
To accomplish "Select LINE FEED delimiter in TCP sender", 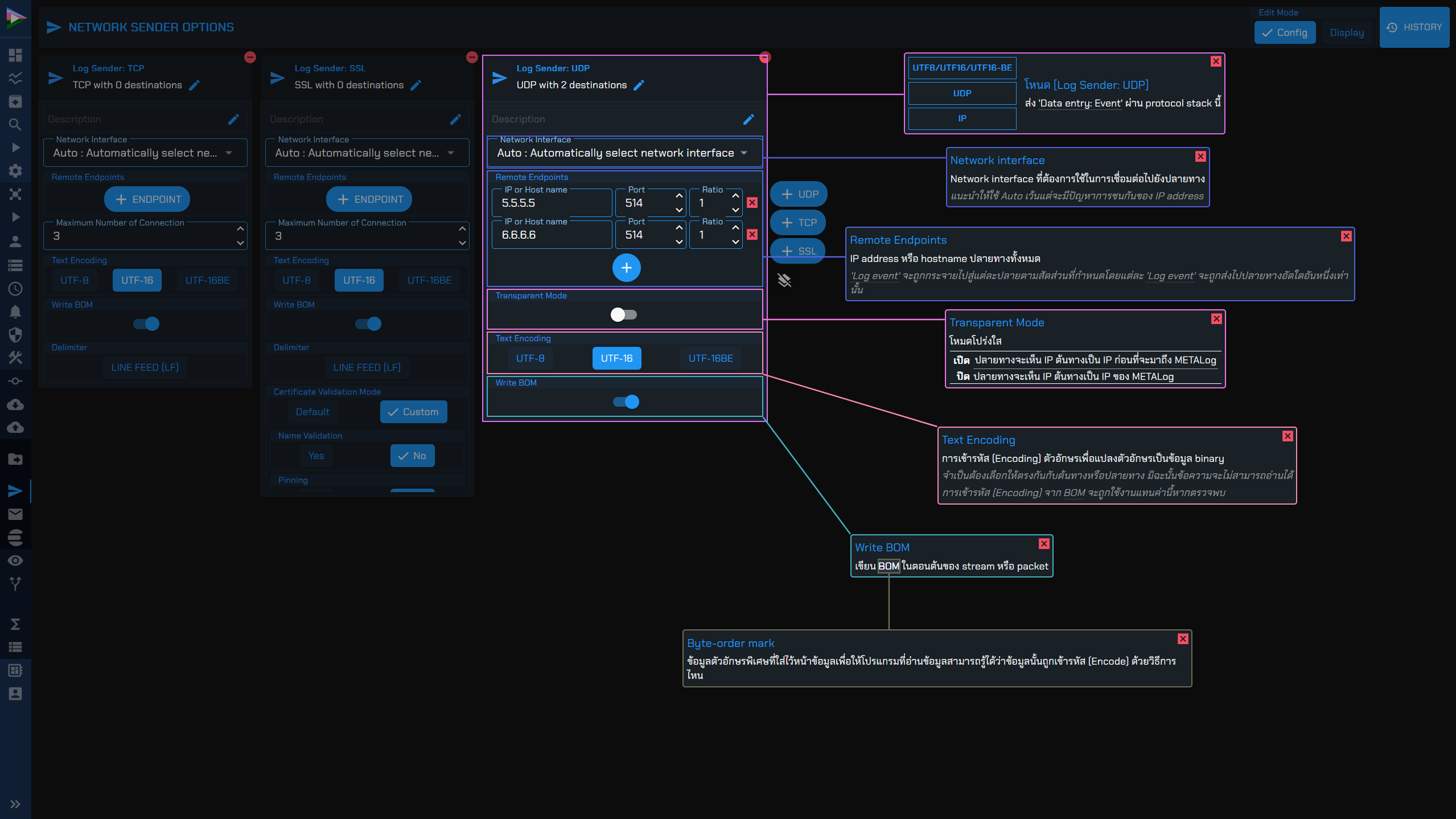I will 145,367.
